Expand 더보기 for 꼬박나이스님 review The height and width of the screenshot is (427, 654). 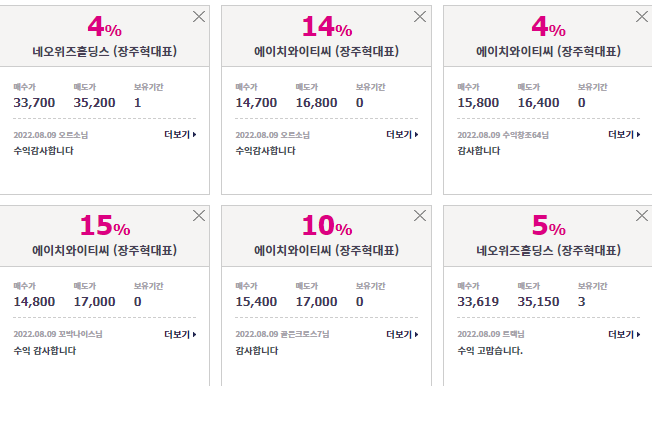180,334
